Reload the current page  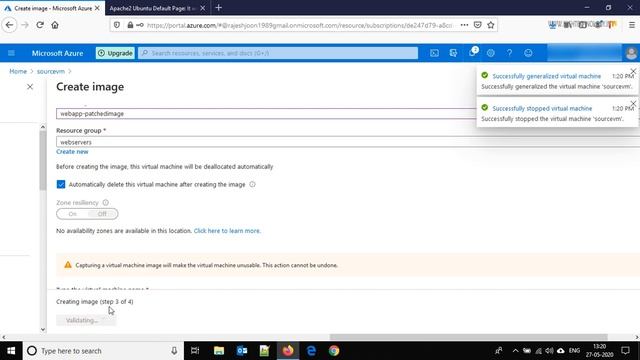(40, 25)
